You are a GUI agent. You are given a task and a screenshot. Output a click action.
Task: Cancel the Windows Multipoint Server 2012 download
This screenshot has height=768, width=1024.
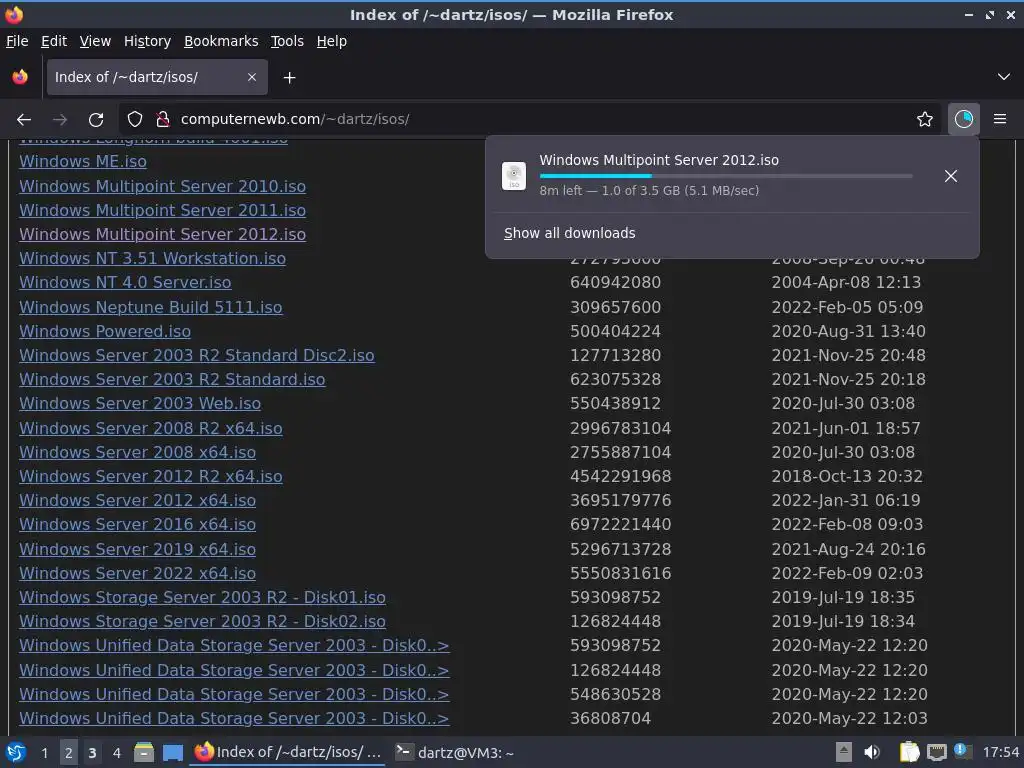(x=951, y=176)
